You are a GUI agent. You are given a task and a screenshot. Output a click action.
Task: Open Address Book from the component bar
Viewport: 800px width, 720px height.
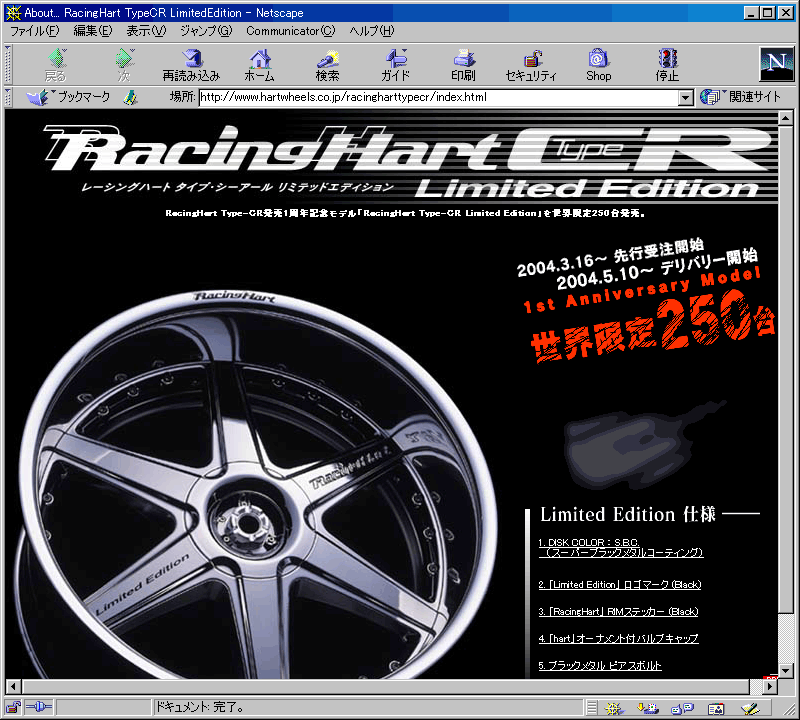pyautogui.click(x=716, y=708)
